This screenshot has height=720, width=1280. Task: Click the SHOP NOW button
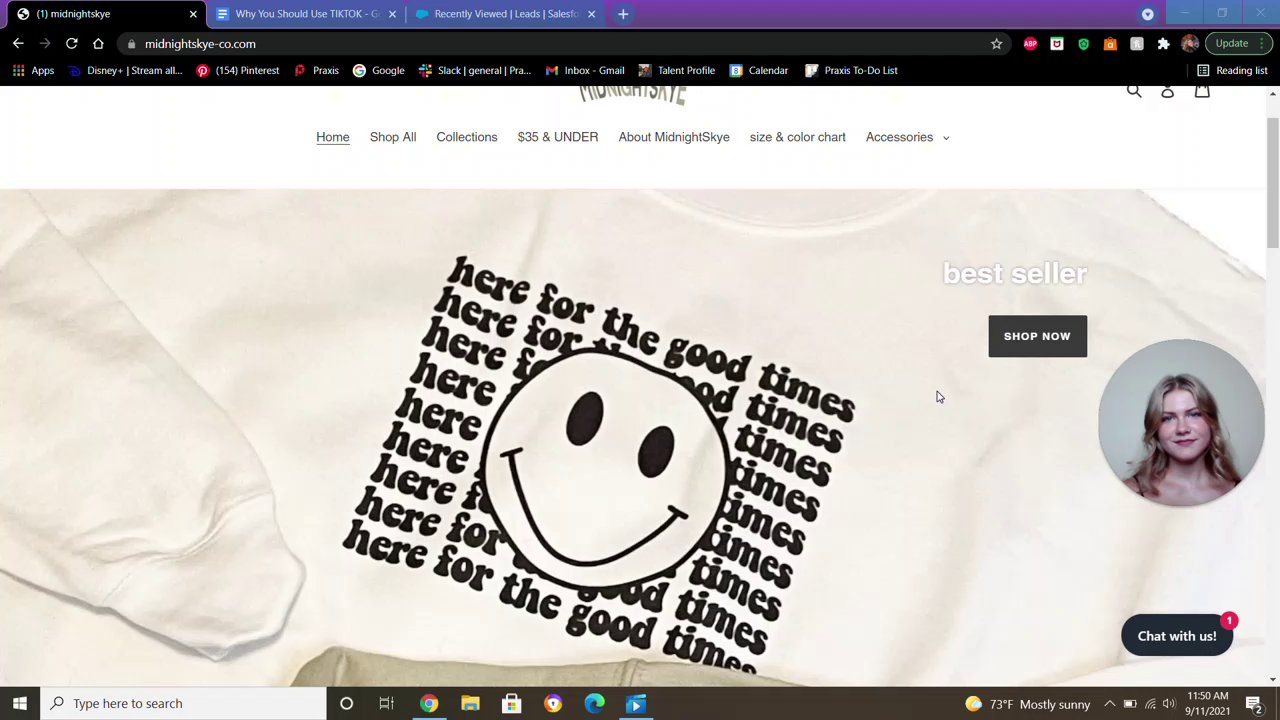coord(1037,336)
